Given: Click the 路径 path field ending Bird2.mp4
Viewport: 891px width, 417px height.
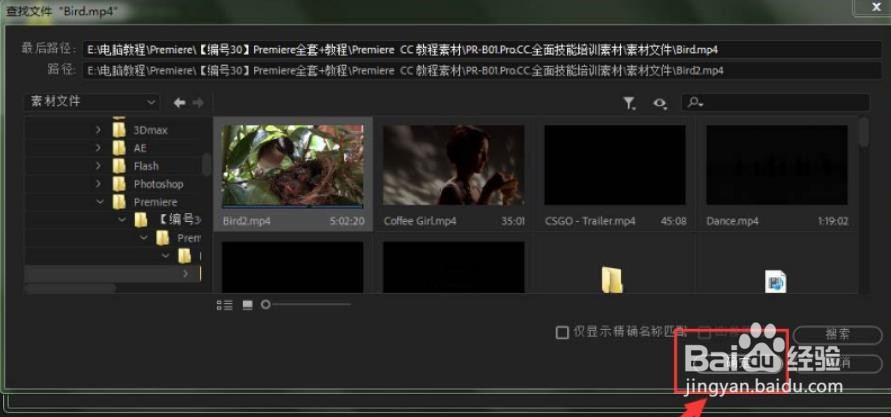Looking at the screenshot, I should click(482, 70).
